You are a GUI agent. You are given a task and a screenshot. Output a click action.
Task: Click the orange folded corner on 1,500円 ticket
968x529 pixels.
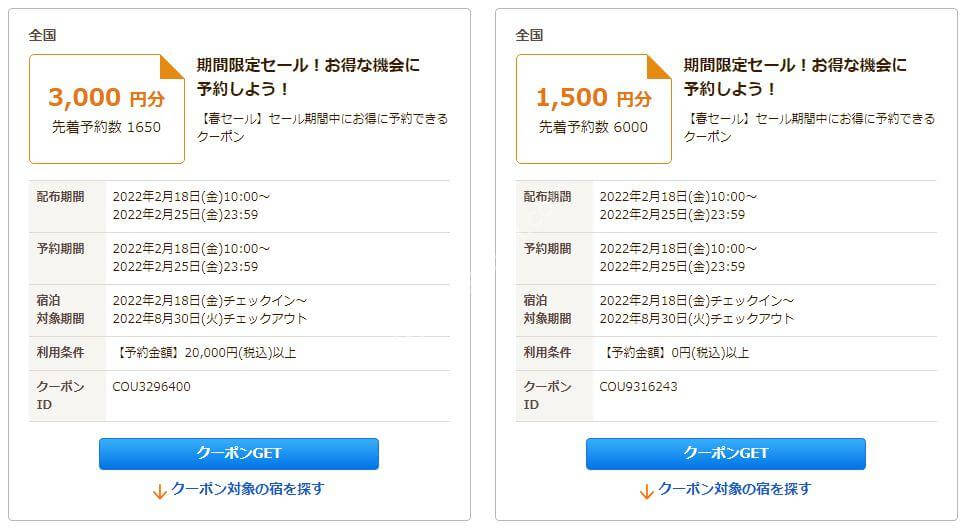pyautogui.click(x=659, y=67)
